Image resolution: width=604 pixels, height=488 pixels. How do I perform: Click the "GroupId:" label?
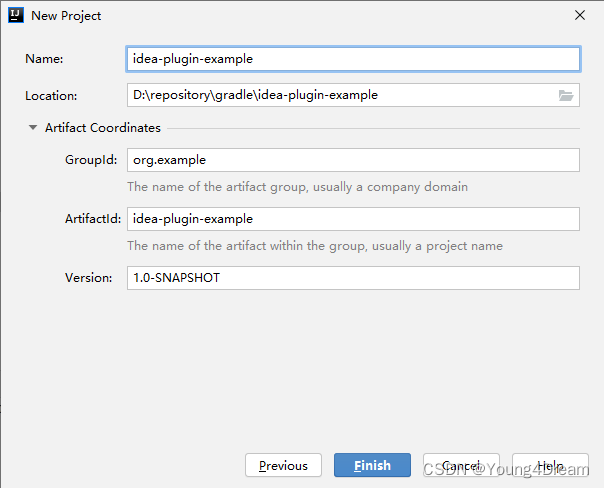(x=91, y=160)
